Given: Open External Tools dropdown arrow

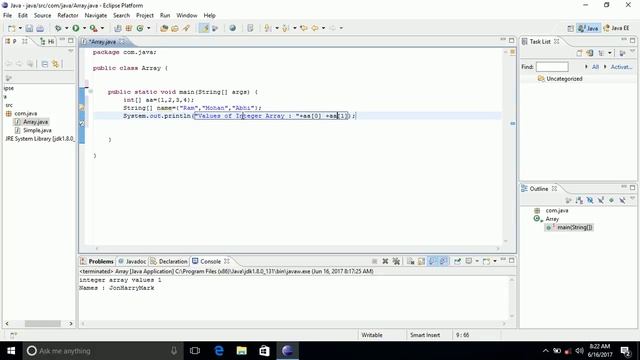Looking at the screenshot, I should coord(102,28).
